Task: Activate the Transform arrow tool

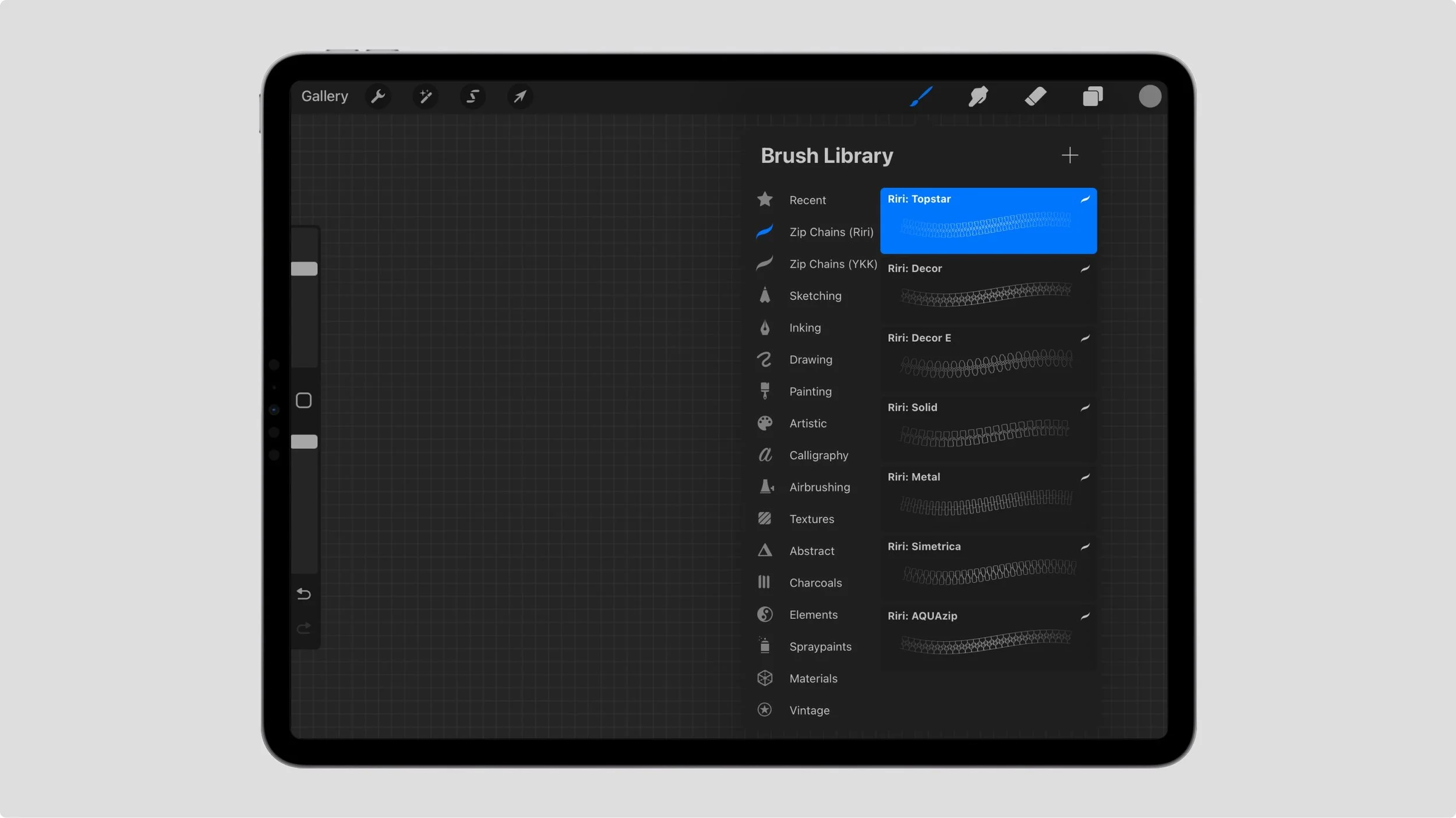Action: coord(520,96)
